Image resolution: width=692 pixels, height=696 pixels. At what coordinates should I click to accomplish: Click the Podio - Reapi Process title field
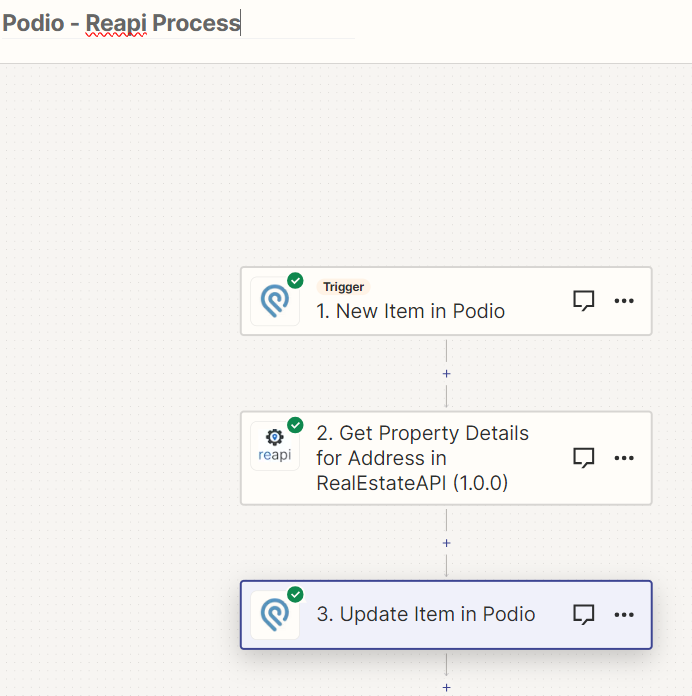[x=178, y=23]
